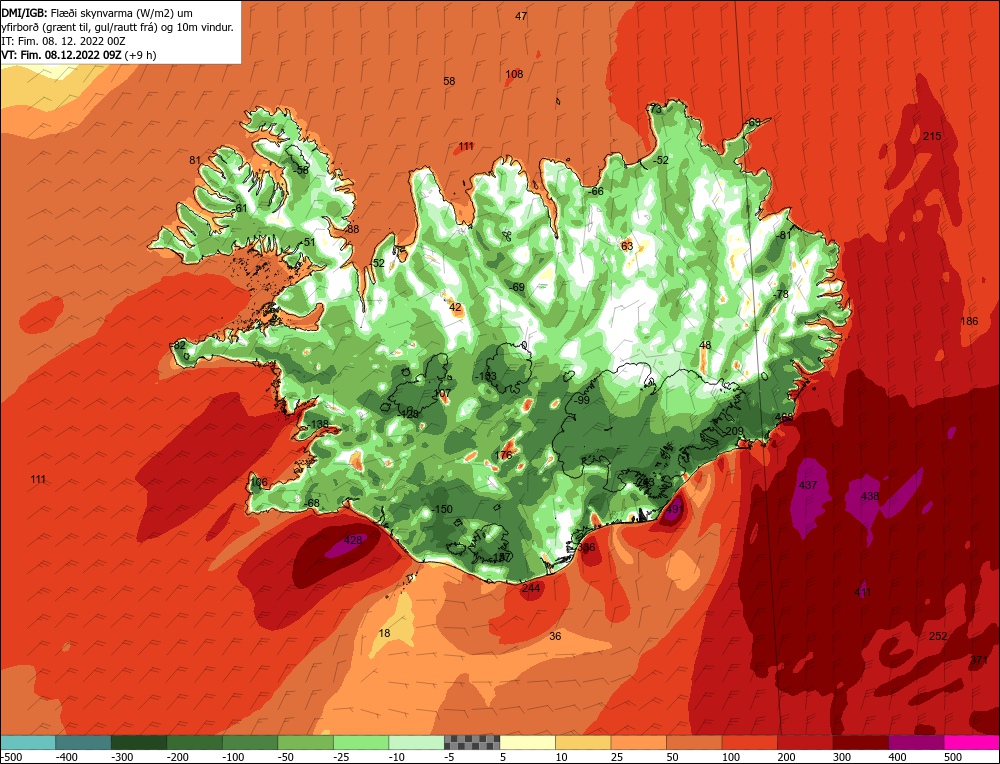Click the value 411 in the southeast sea
The image size is (1000, 764).
point(862,592)
